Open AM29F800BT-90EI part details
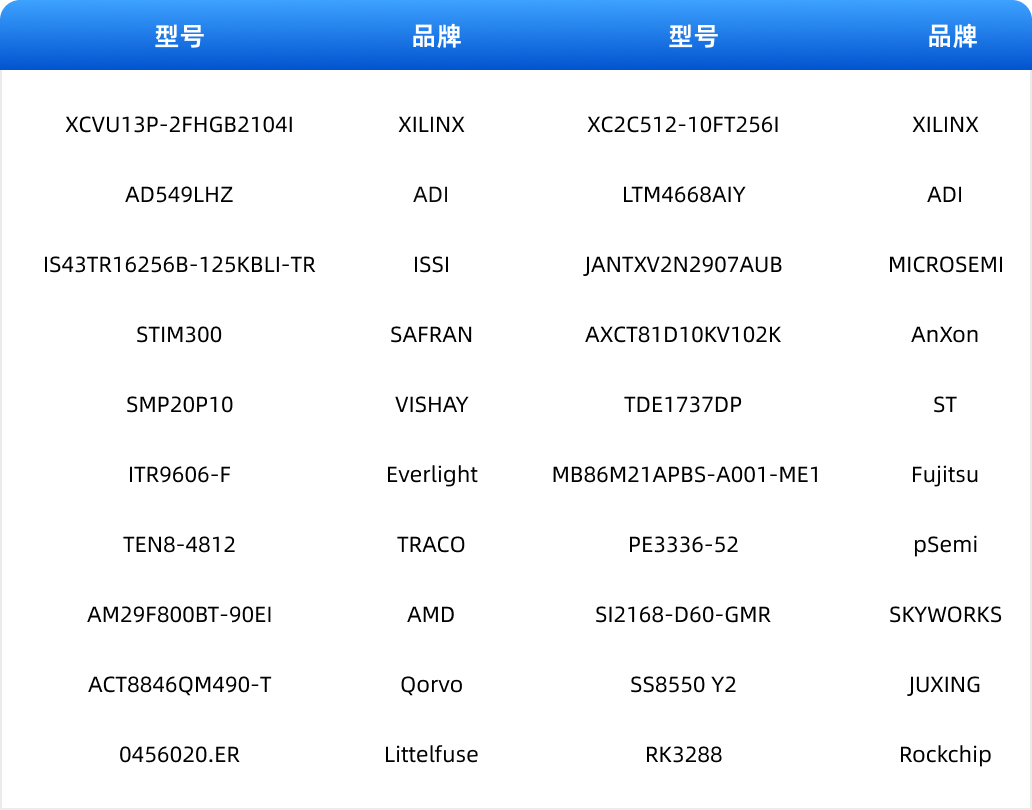This screenshot has width=1032, height=810. tap(179, 615)
